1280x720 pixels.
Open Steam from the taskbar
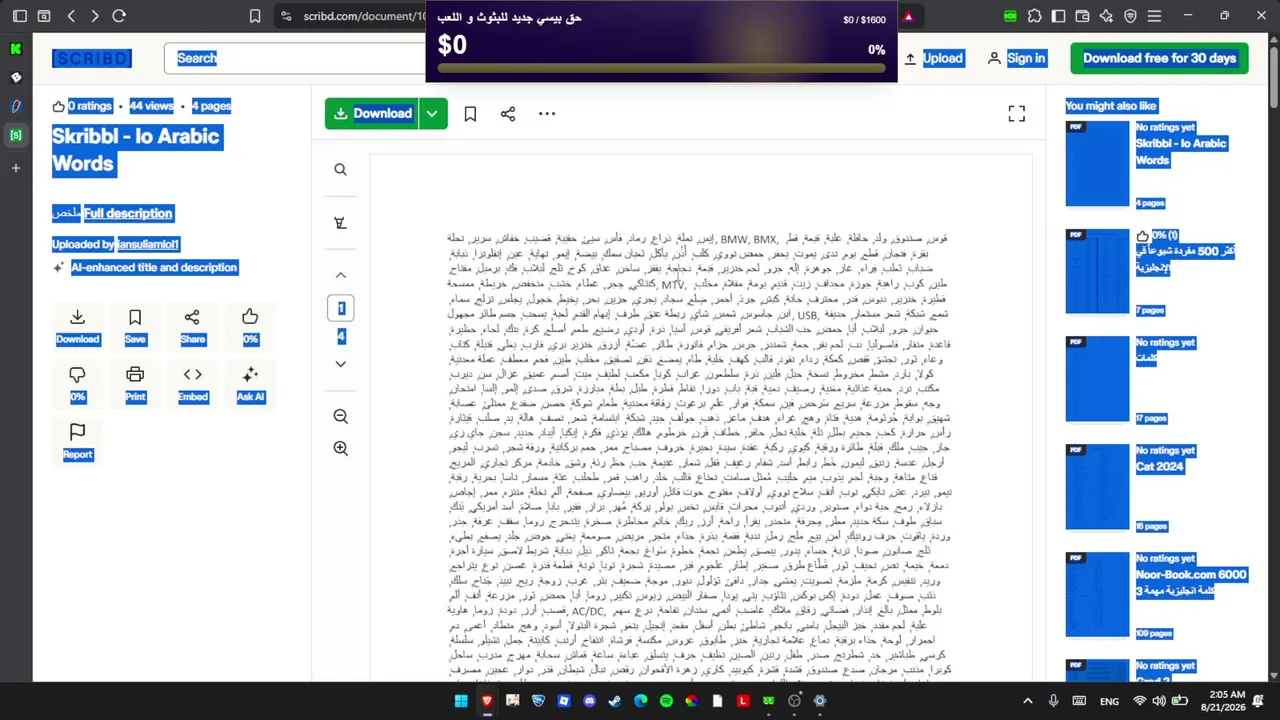(x=615, y=701)
